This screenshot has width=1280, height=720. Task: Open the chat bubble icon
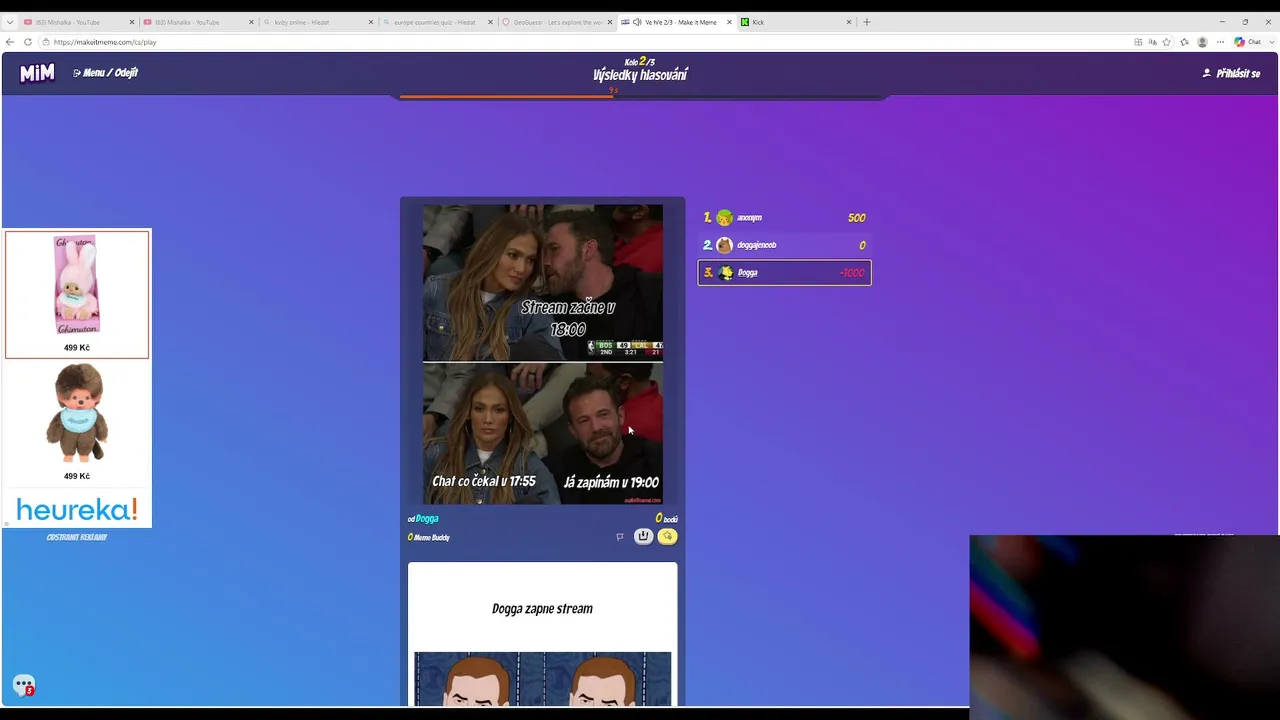click(x=24, y=686)
